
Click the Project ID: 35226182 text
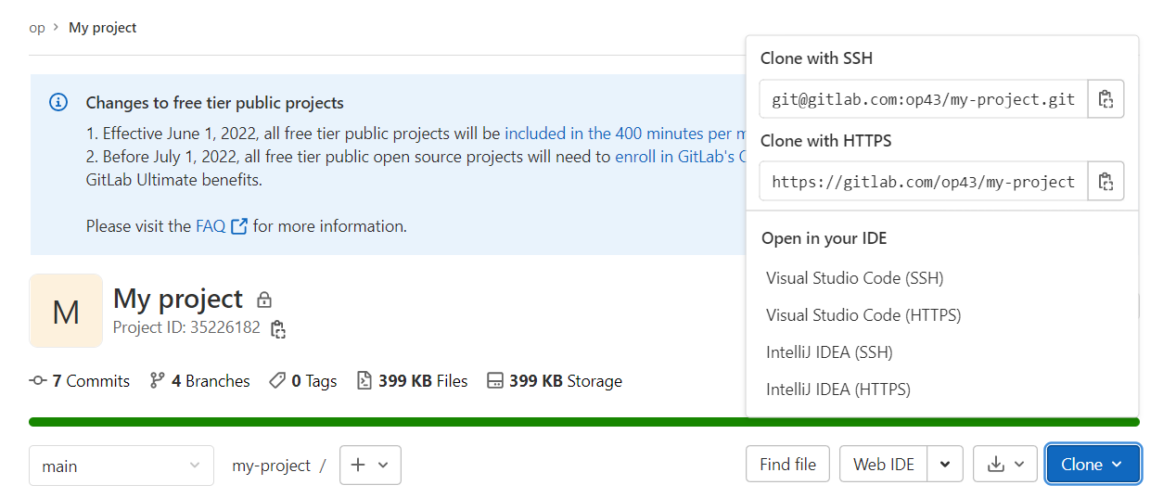tap(187, 327)
